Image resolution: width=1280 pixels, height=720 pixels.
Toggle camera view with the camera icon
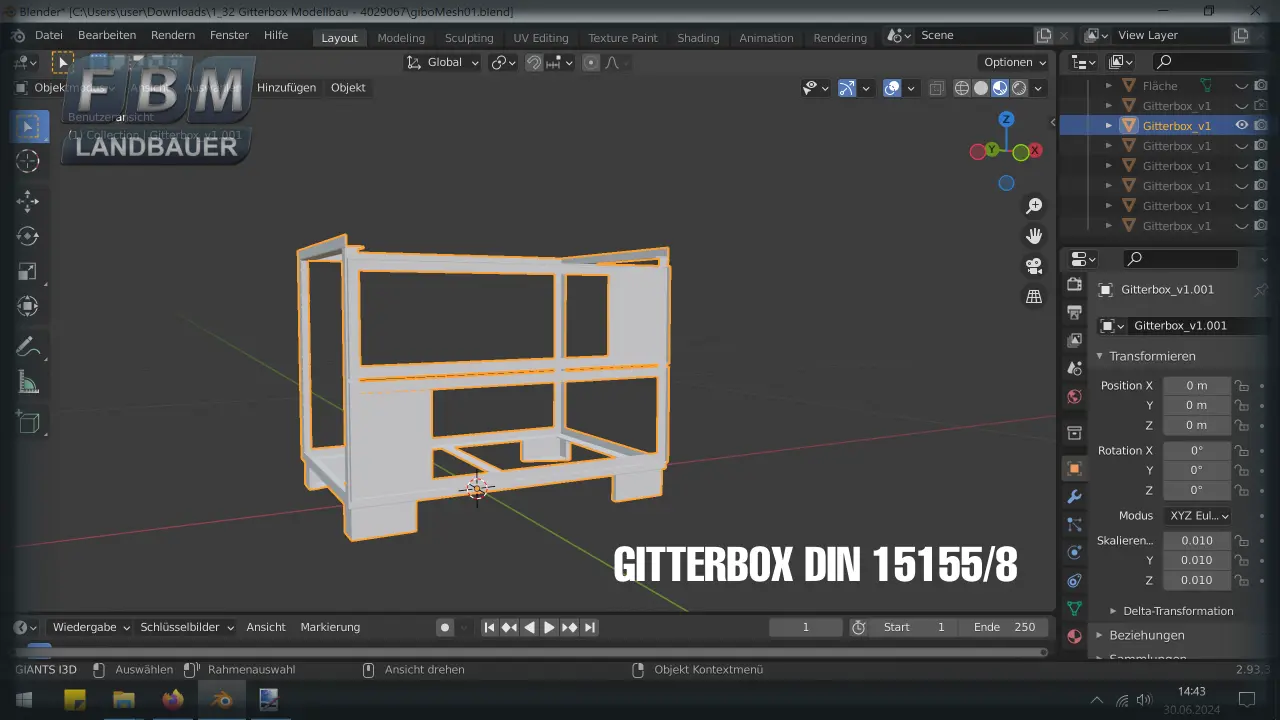pos(1034,266)
